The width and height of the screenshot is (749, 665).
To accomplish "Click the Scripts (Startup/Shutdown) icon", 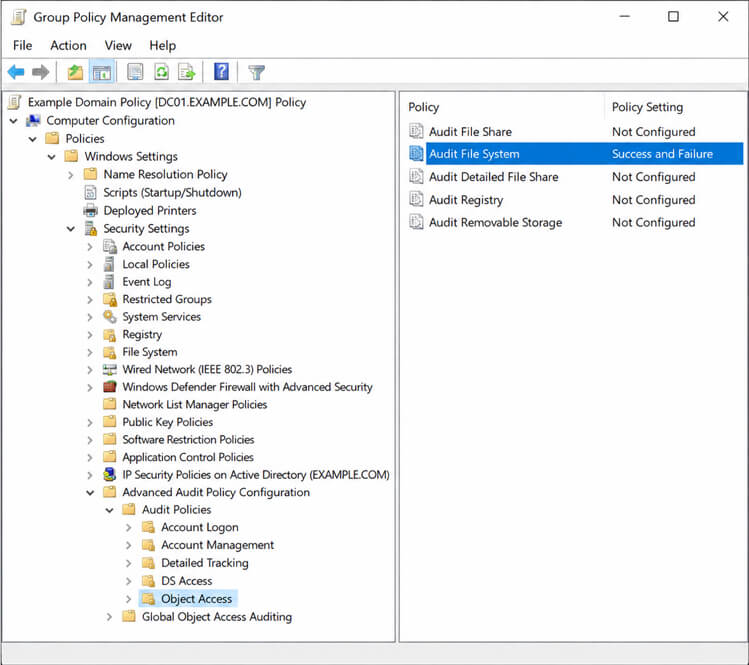I will pos(90,193).
